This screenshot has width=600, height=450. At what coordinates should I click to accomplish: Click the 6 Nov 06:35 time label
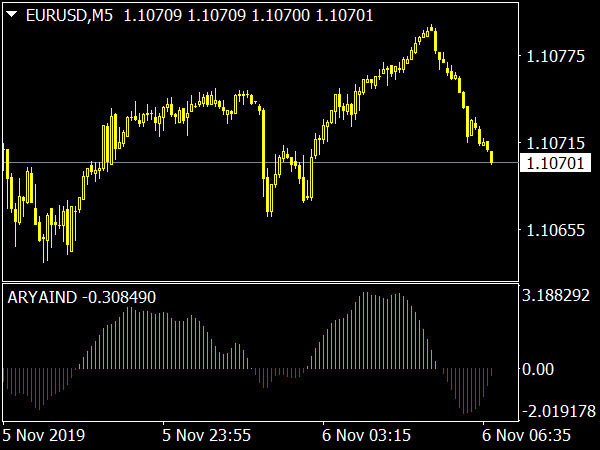pyautogui.click(x=527, y=435)
